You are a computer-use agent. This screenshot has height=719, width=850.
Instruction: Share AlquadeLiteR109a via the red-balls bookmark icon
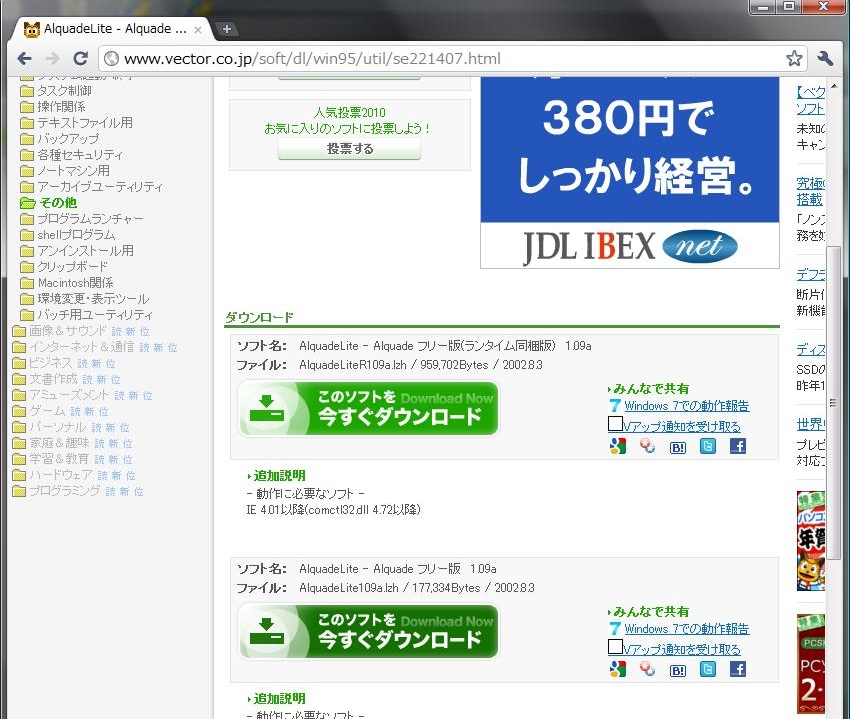(647, 446)
